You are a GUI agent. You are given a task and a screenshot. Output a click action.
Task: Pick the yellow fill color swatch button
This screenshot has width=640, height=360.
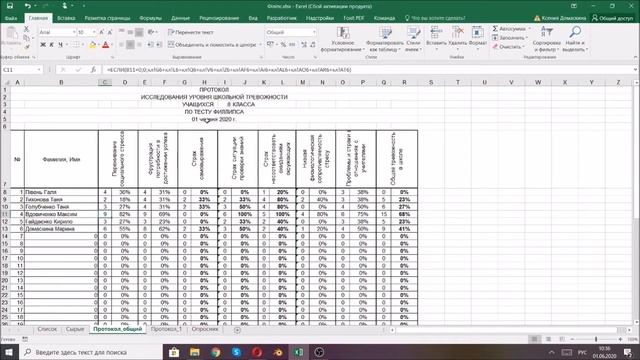93,45
